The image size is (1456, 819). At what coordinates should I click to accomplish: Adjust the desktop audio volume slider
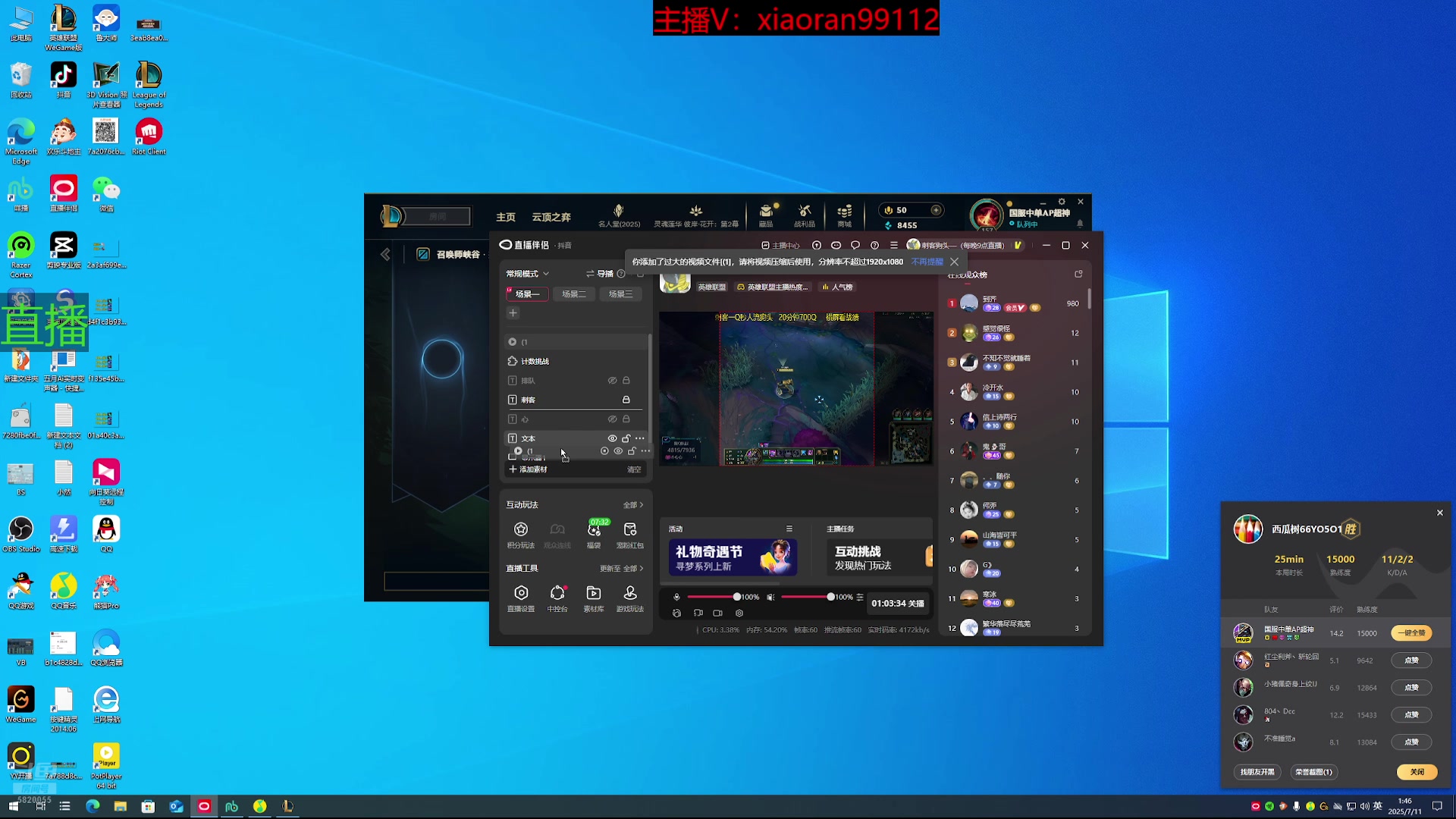coord(807,598)
